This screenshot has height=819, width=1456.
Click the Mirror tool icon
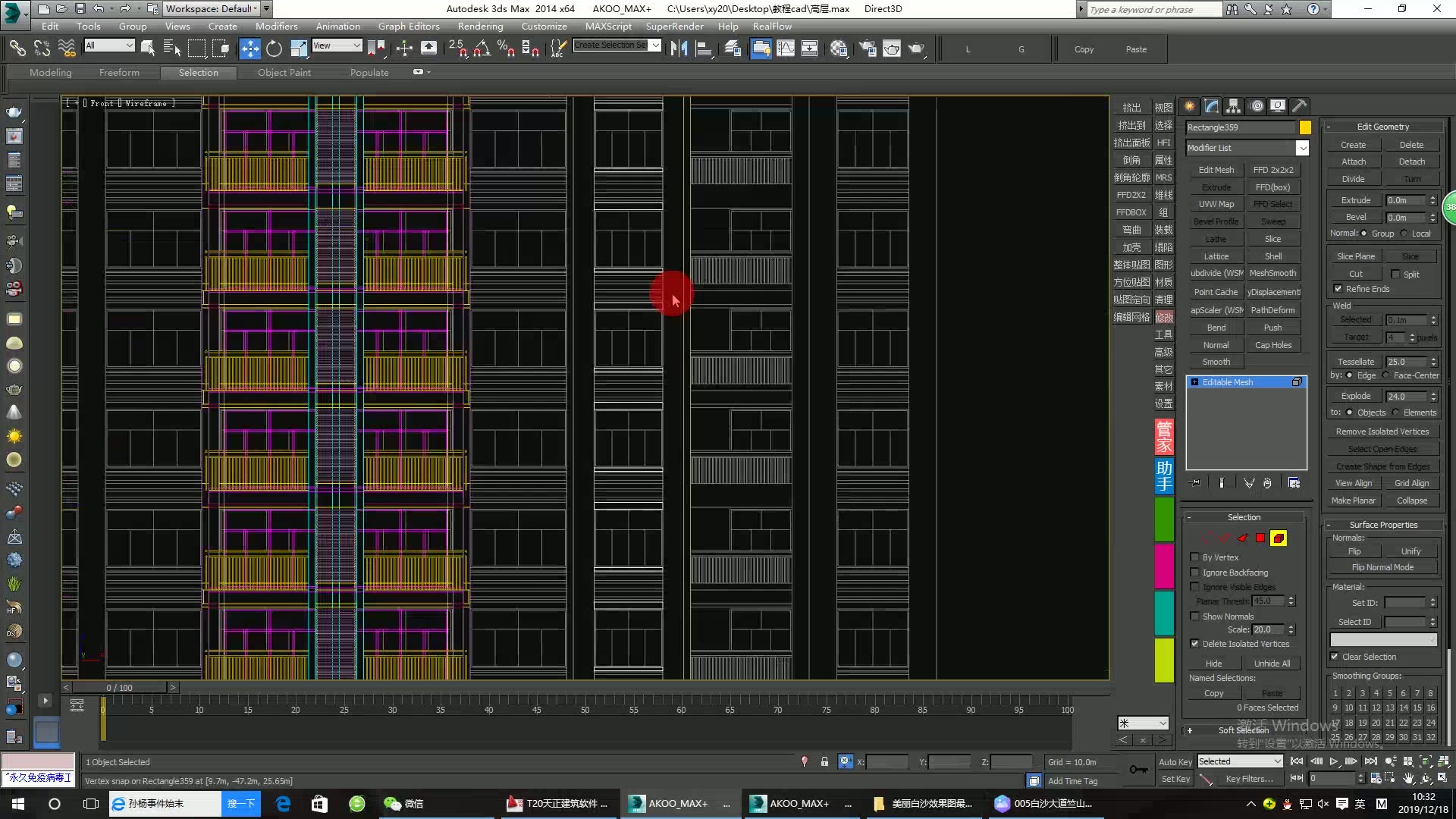tap(679, 49)
